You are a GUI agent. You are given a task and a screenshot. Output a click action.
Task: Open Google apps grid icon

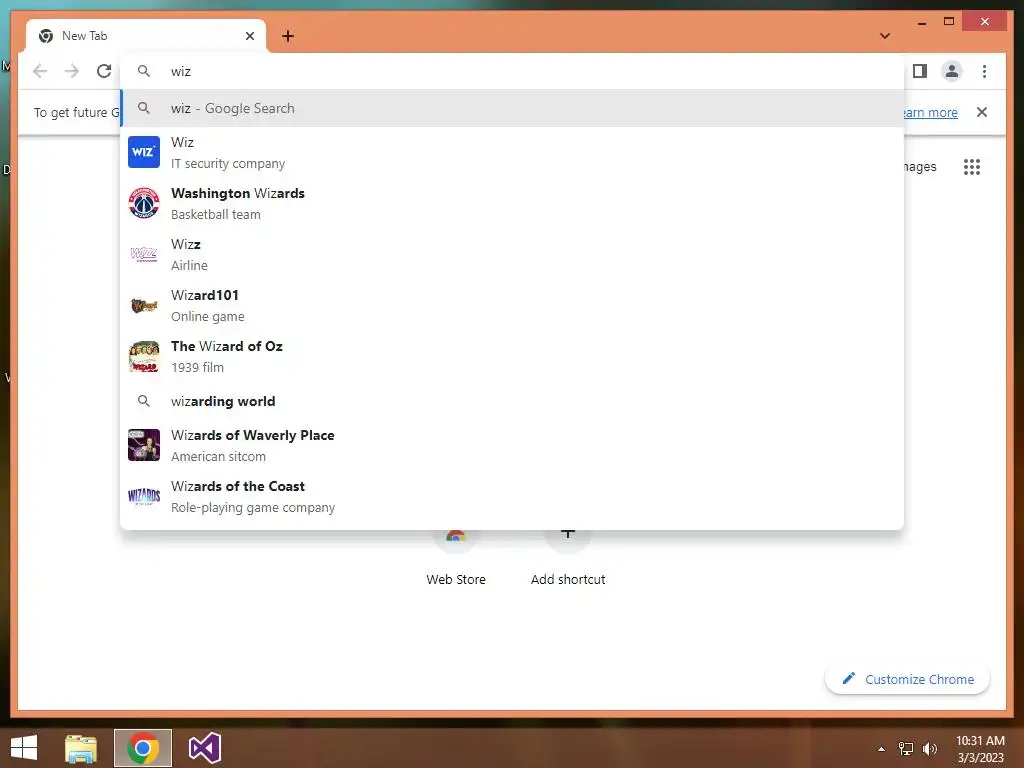[972, 167]
